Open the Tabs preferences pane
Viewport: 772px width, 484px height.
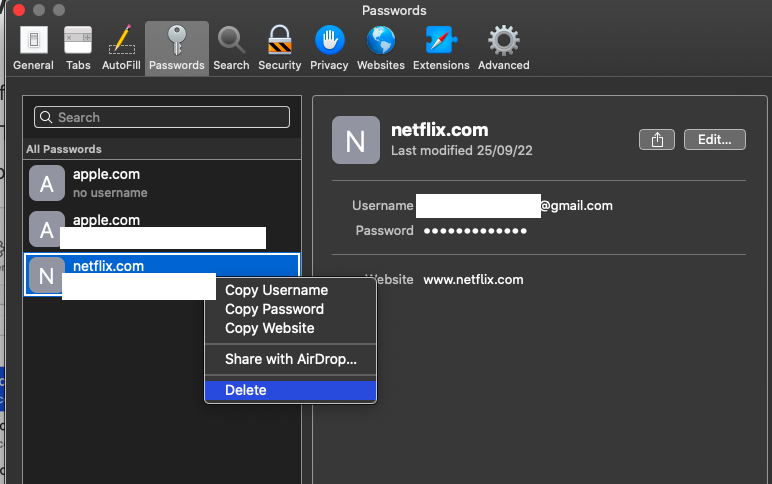click(78, 48)
